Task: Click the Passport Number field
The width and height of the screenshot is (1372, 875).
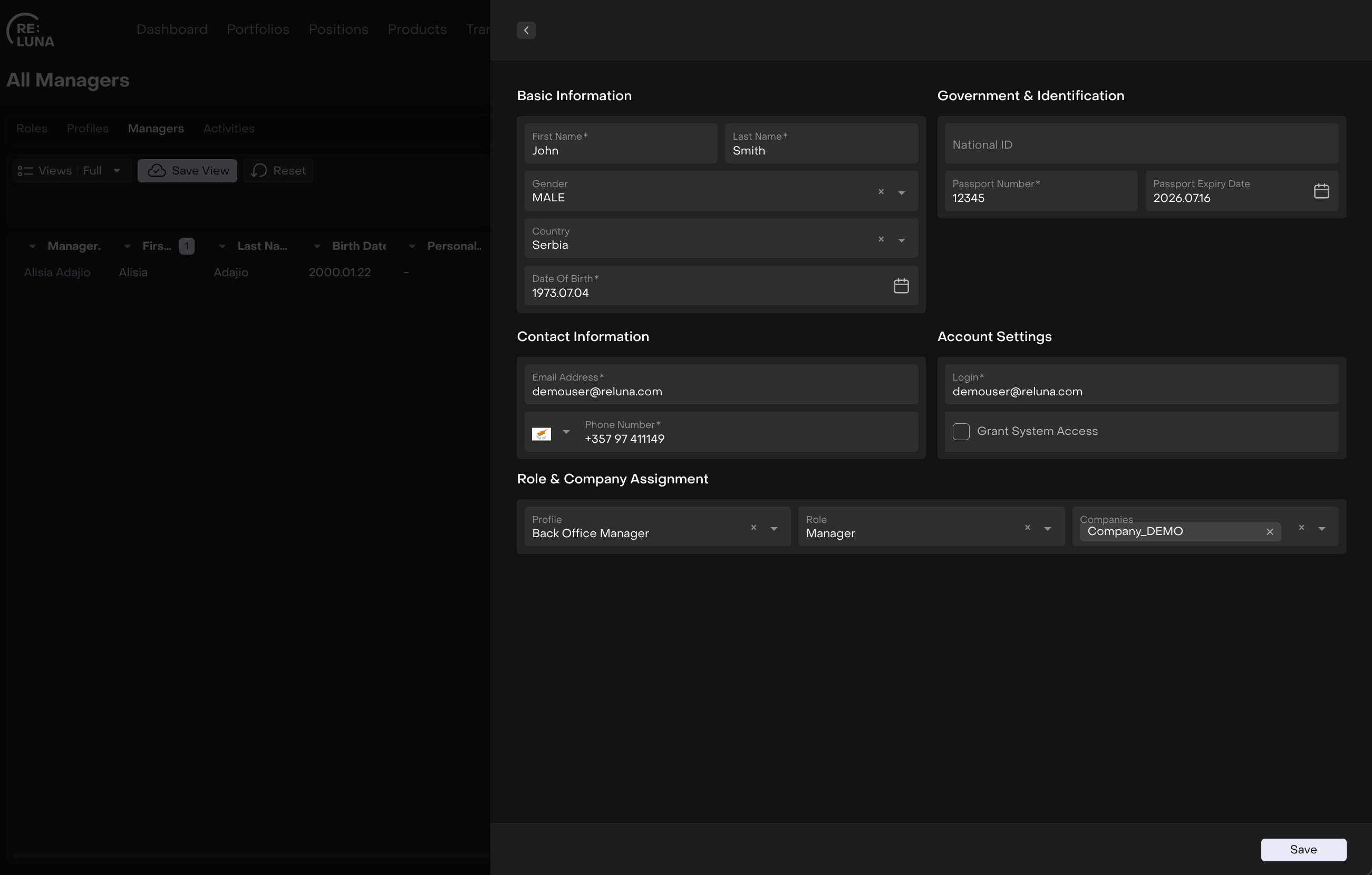Action: (1041, 191)
